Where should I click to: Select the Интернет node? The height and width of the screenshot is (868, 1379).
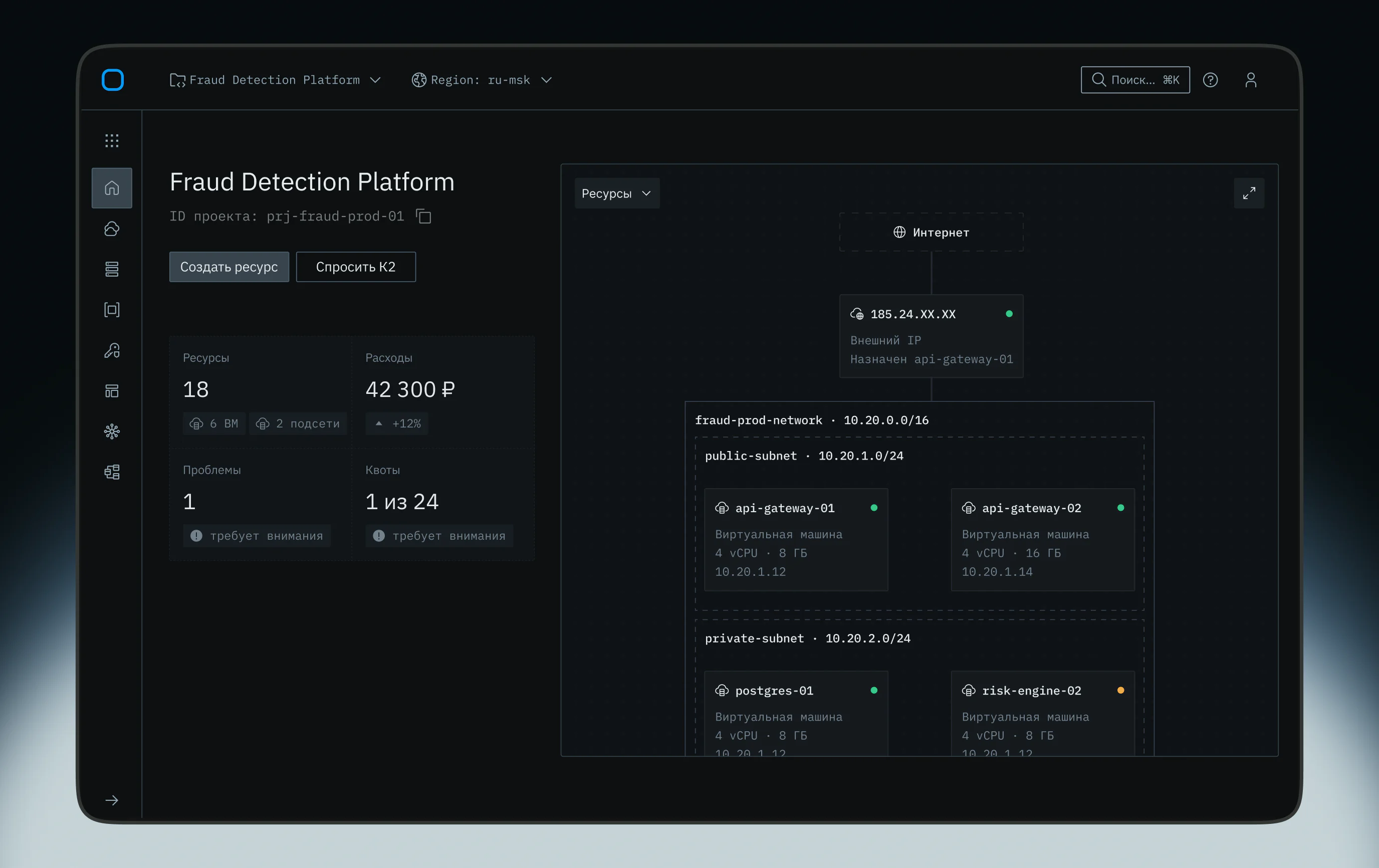tap(931, 232)
